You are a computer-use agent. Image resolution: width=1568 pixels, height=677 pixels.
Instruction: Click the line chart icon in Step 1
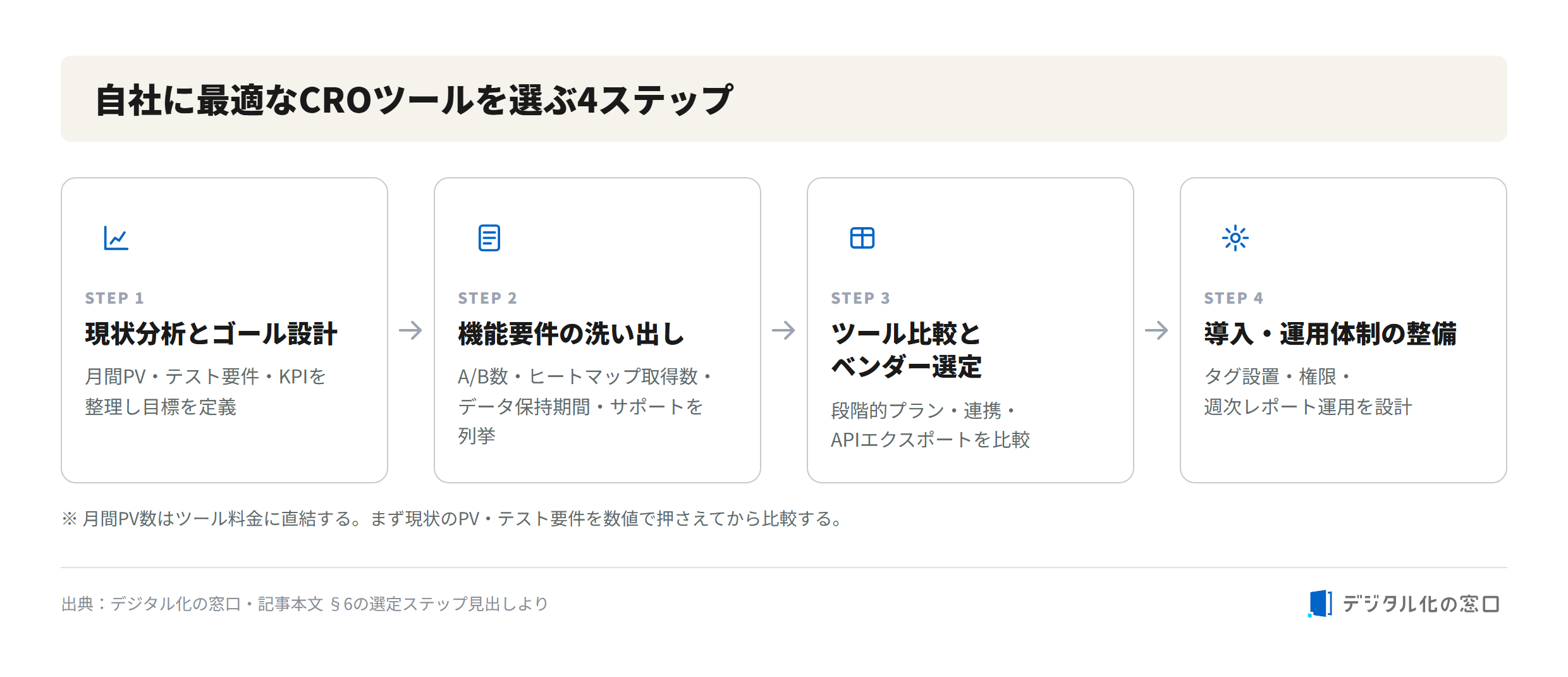(116, 238)
